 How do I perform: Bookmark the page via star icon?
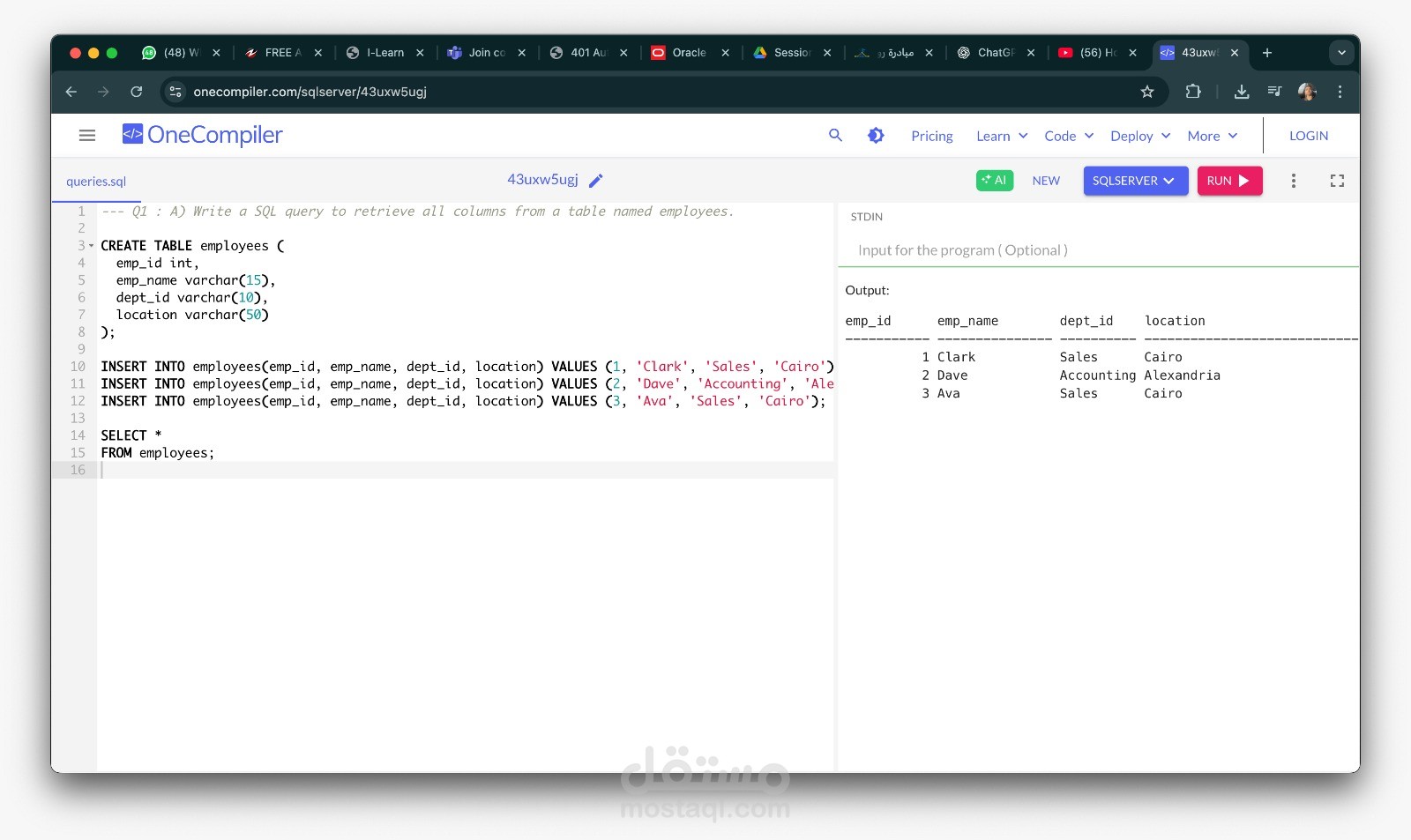[x=1146, y=92]
